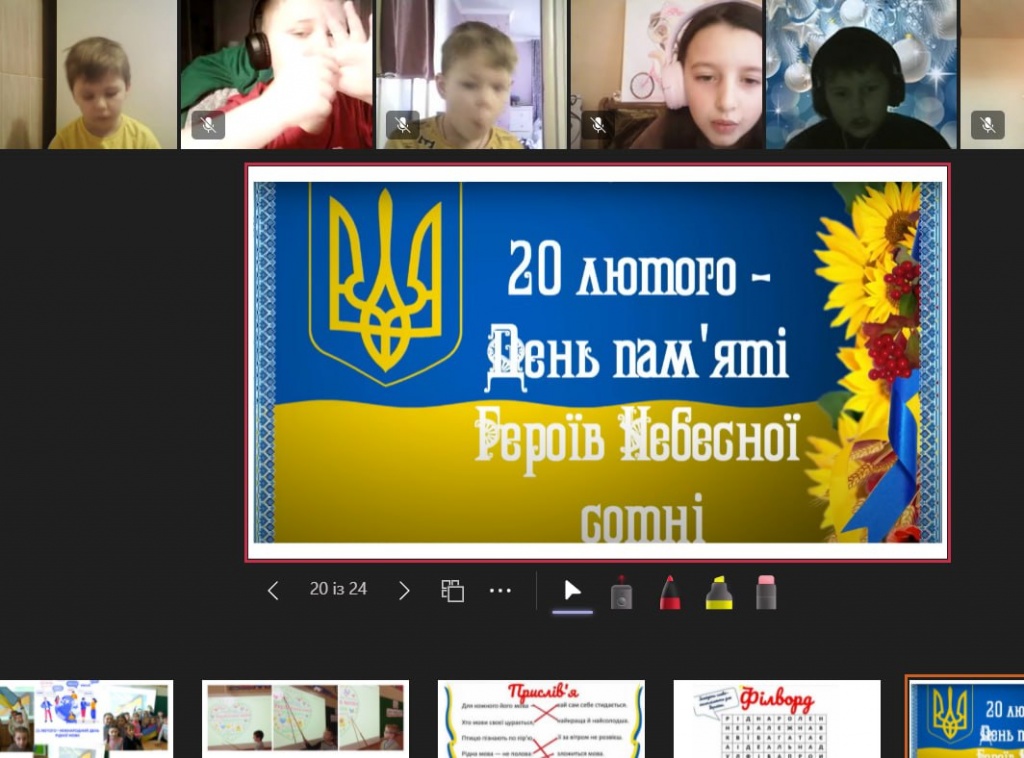The height and width of the screenshot is (758, 1024).
Task: Open the Філворд slide thumbnail
Action: pos(777,718)
